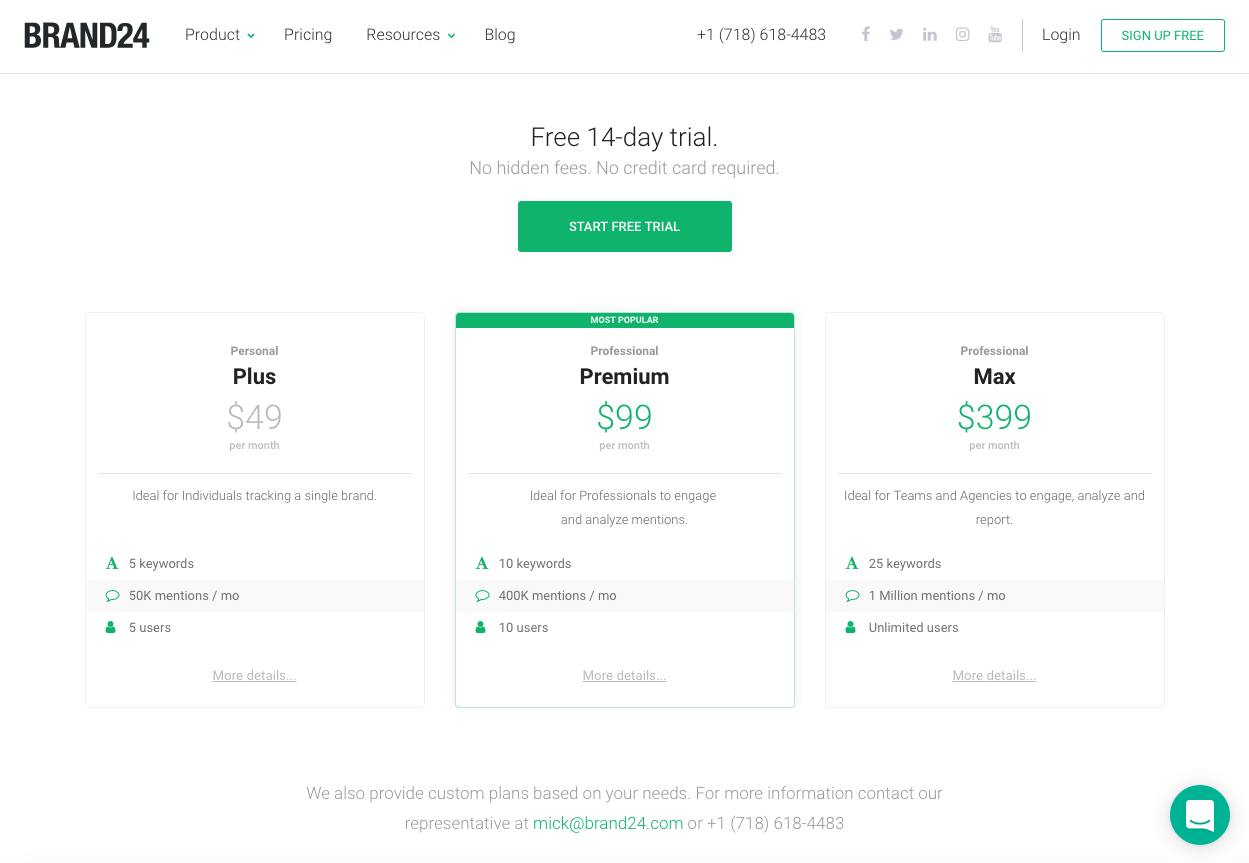
Task: Select the Premium plan $99 price
Action: click(x=624, y=417)
